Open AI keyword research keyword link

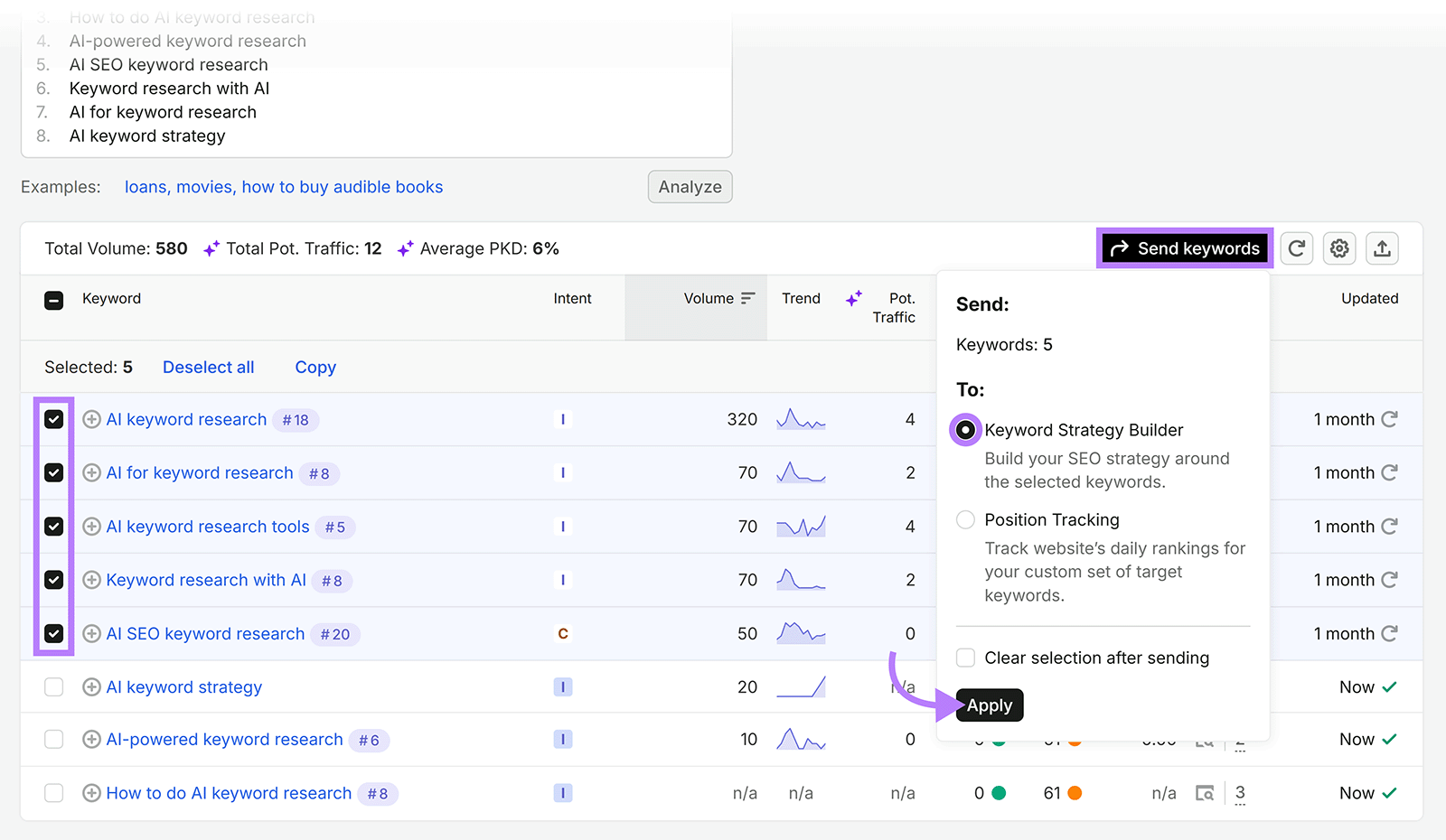click(x=186, y=419)
